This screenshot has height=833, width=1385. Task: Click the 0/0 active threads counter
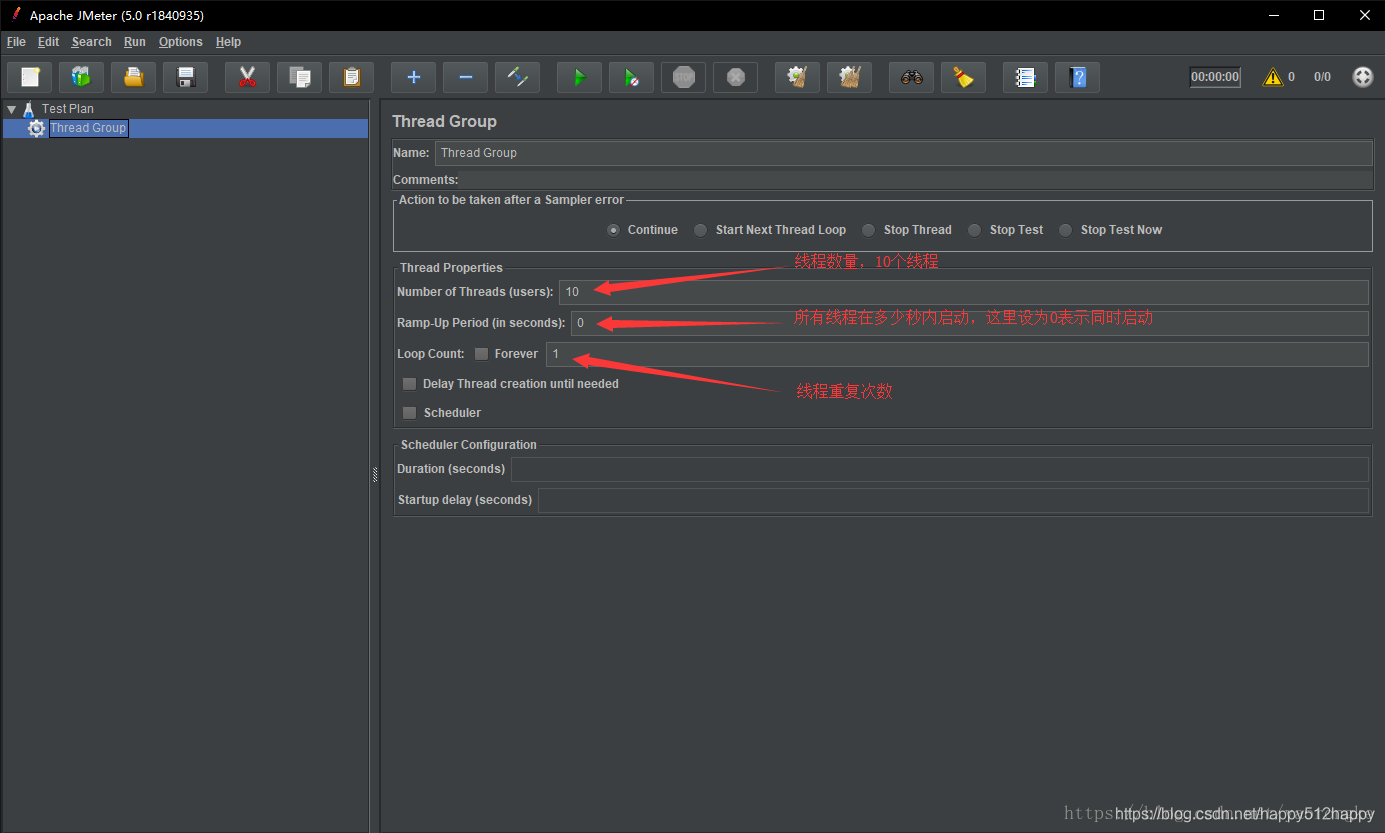(x=1322, y=77)
